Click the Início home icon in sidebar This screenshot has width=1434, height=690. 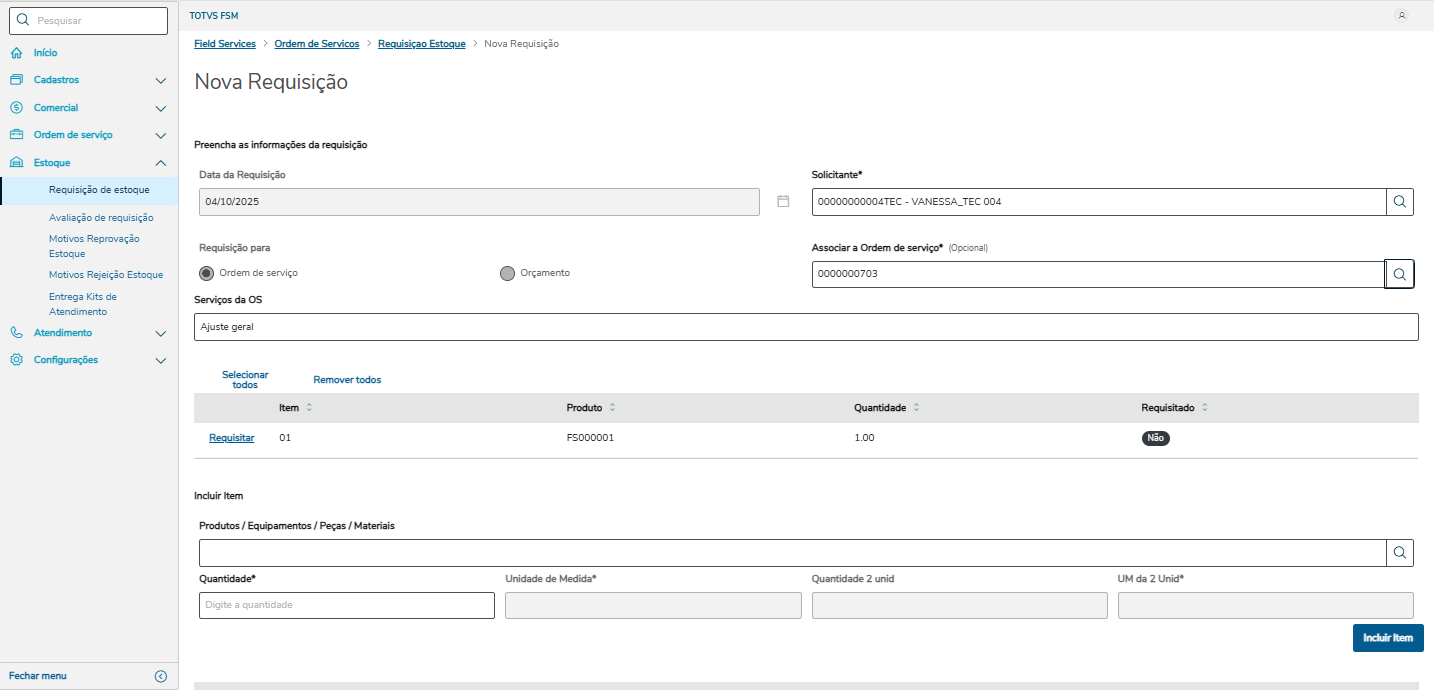click(16, 53)
